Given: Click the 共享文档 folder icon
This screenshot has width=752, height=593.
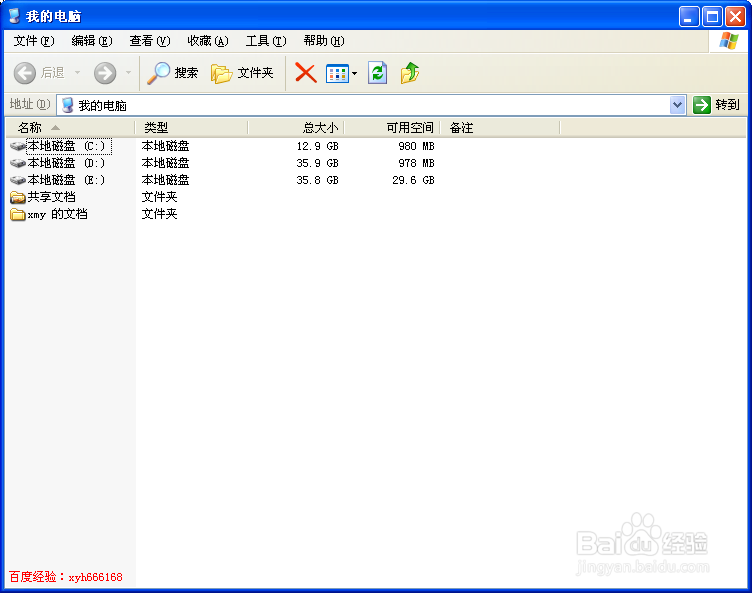Looking at the screenshot, I should coord(18,197).
